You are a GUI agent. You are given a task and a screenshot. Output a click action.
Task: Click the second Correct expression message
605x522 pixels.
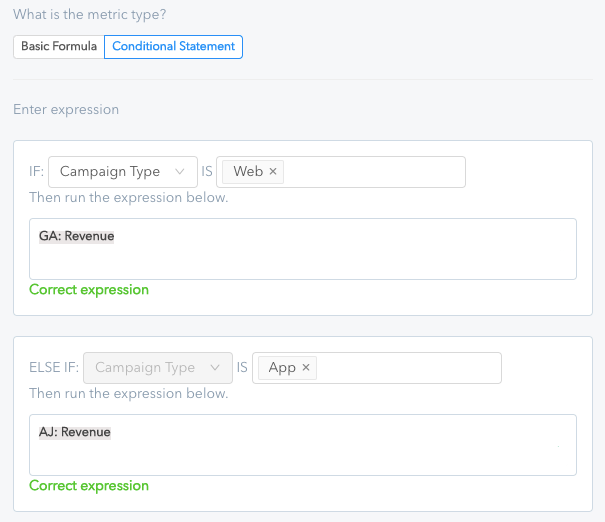[89, 486]
